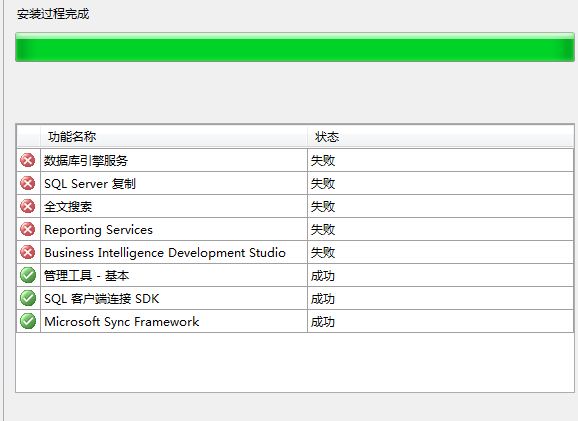Select the 数据库引擎服务 feature name

pyautogui.click(x=86, y=161)
